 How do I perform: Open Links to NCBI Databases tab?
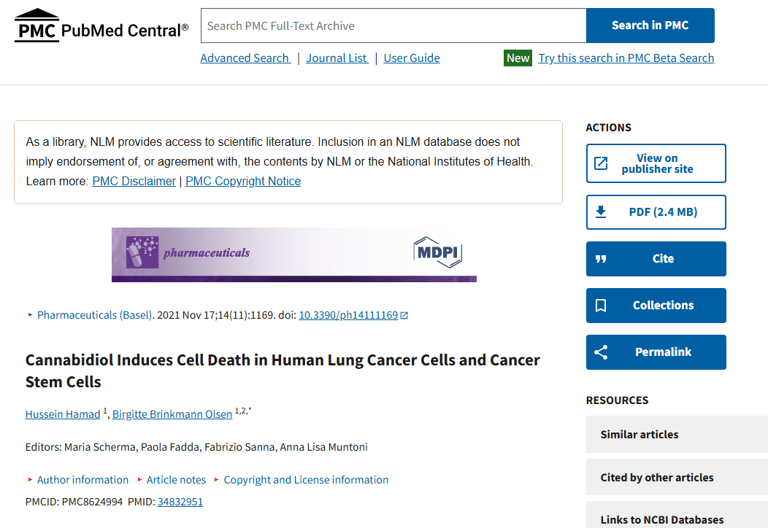677,515
